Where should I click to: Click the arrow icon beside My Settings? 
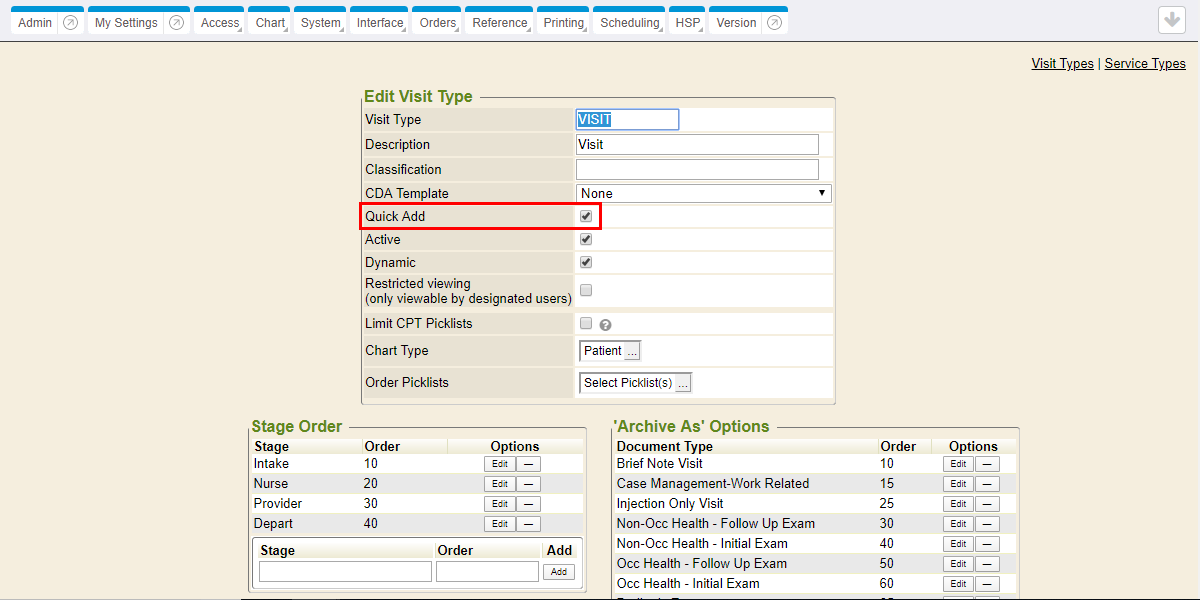[x=176, y=23]
